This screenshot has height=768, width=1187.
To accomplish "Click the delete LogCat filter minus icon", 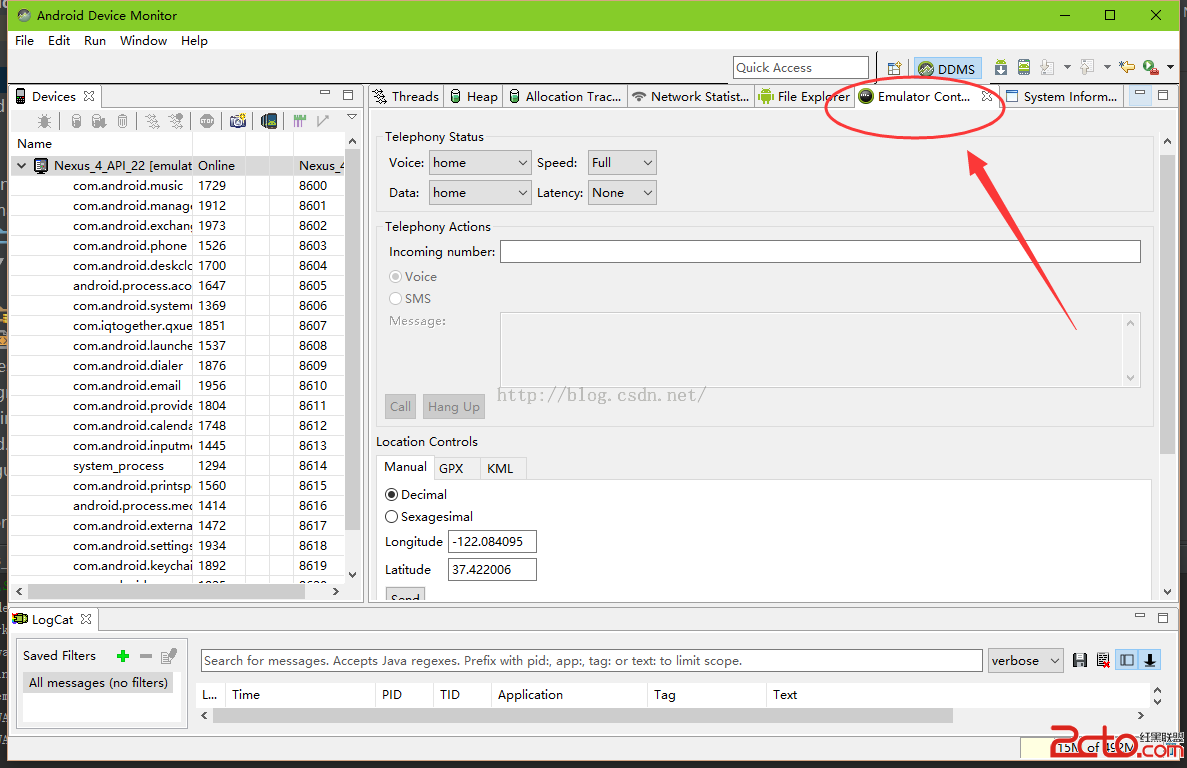I will 146,656.
